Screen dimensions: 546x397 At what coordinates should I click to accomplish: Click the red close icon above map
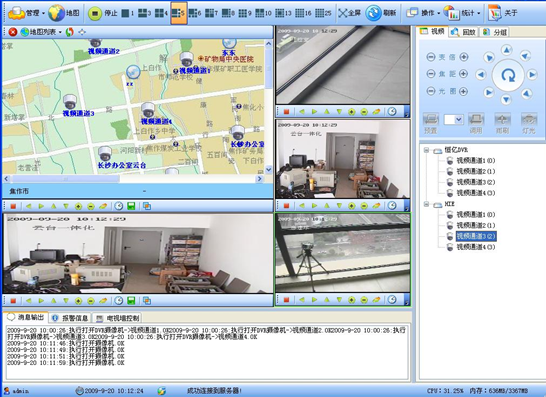(x=13, y=32)
